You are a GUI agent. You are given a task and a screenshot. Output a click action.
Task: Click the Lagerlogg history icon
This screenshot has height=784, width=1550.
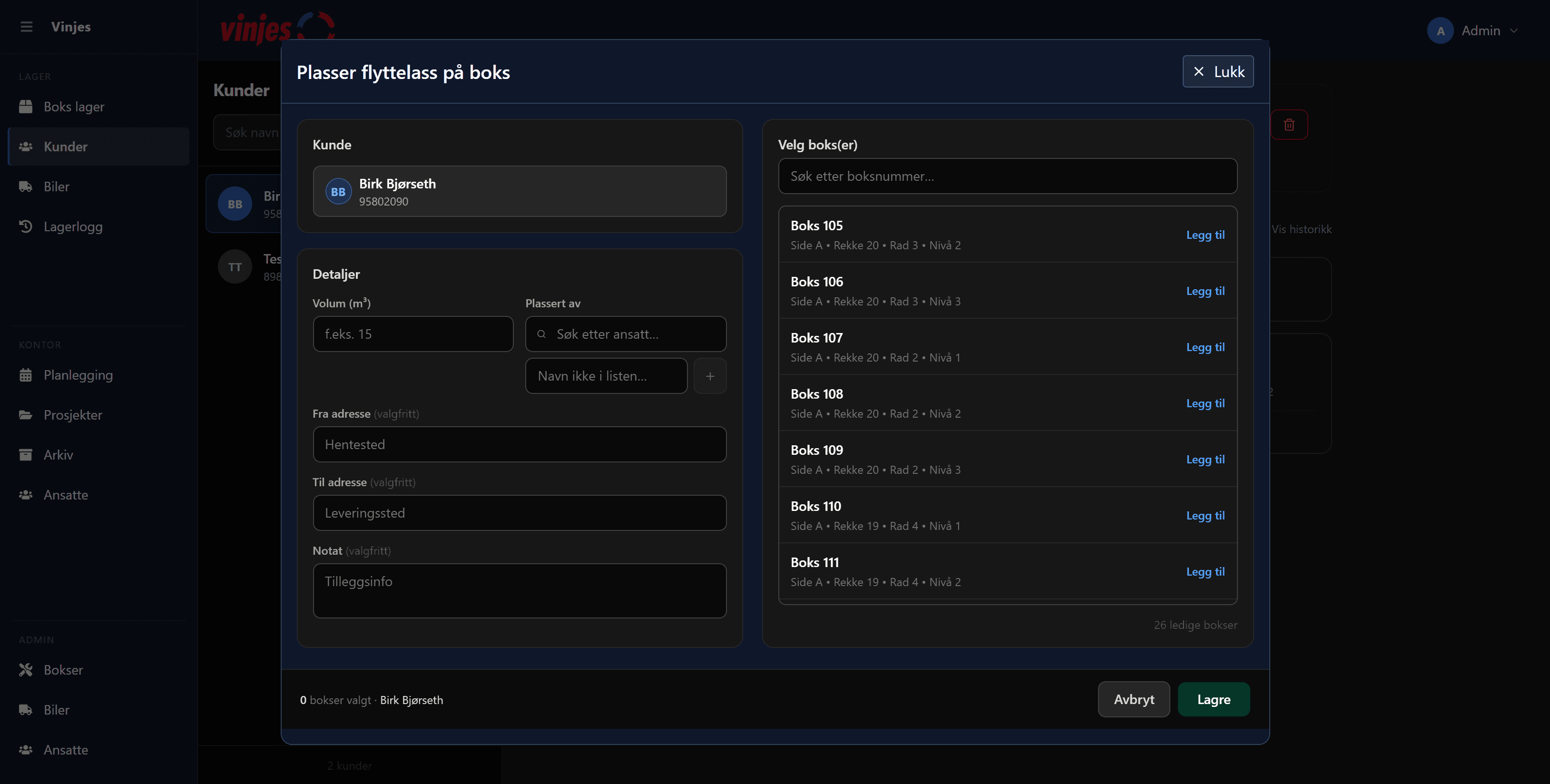(25, 227)
